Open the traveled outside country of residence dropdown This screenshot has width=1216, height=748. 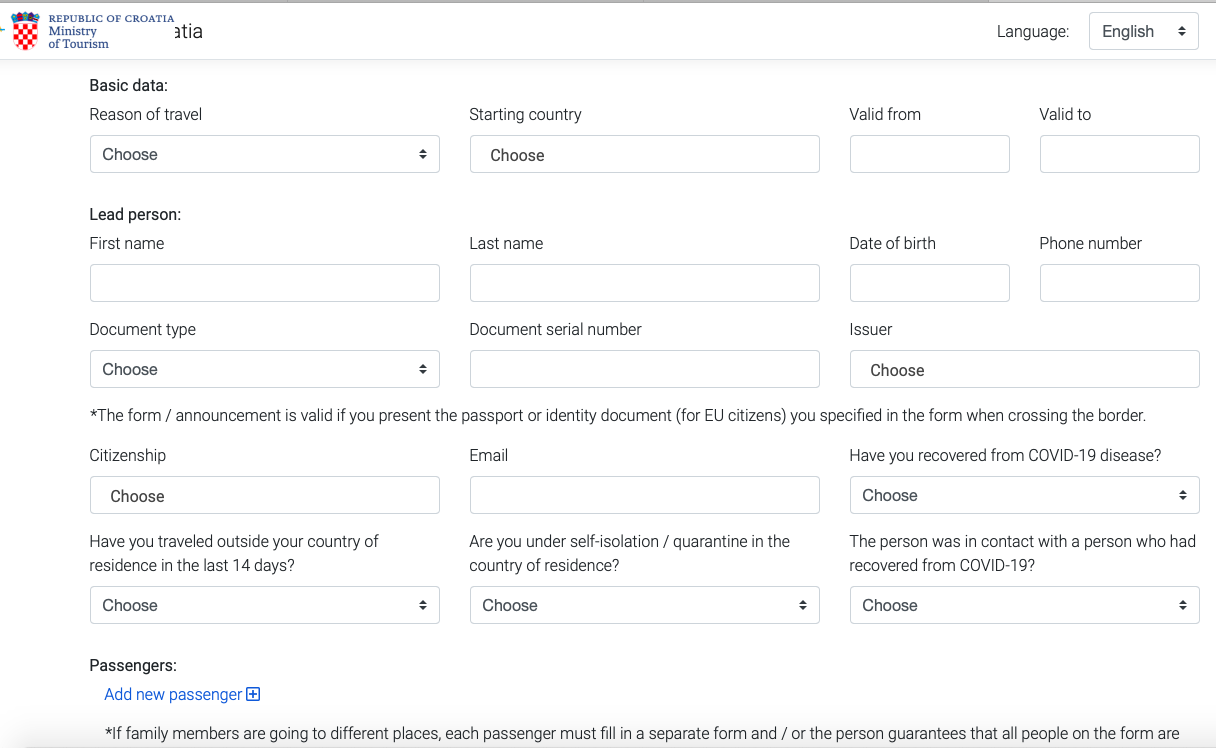point(264,605)
